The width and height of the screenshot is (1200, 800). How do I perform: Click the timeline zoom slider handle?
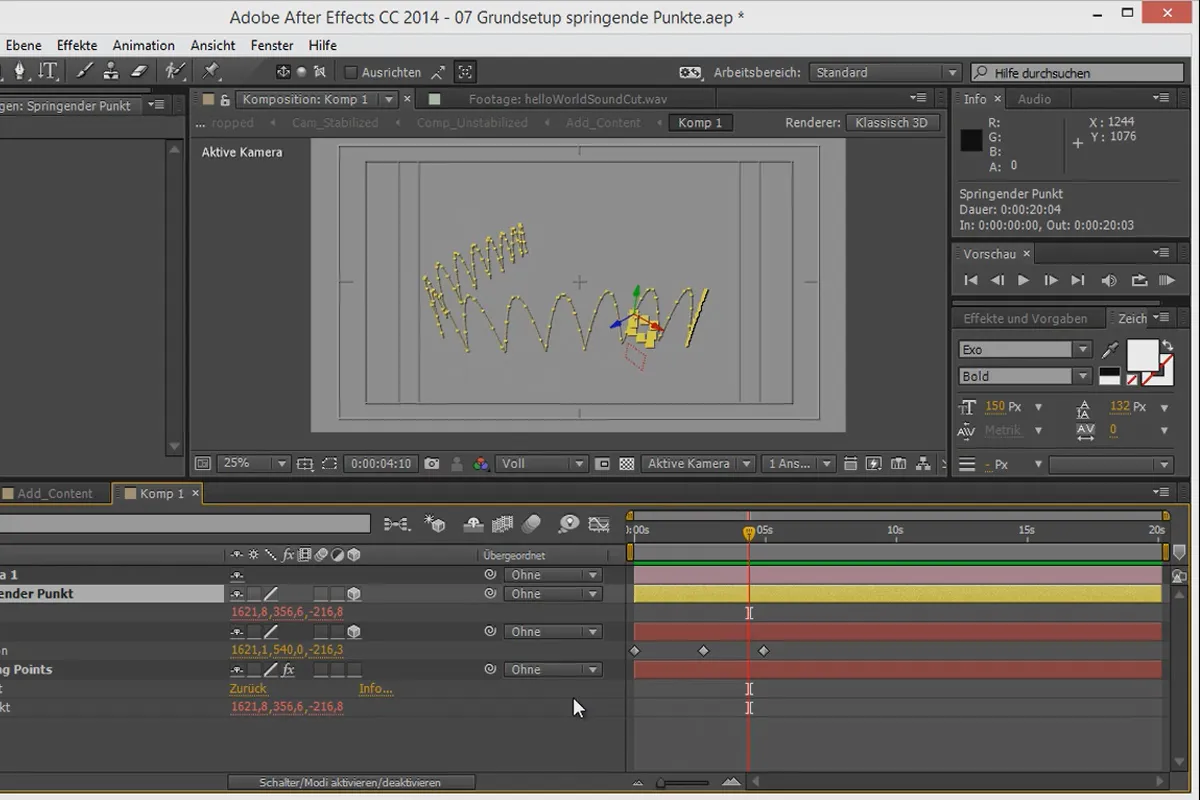click(660, 783)
